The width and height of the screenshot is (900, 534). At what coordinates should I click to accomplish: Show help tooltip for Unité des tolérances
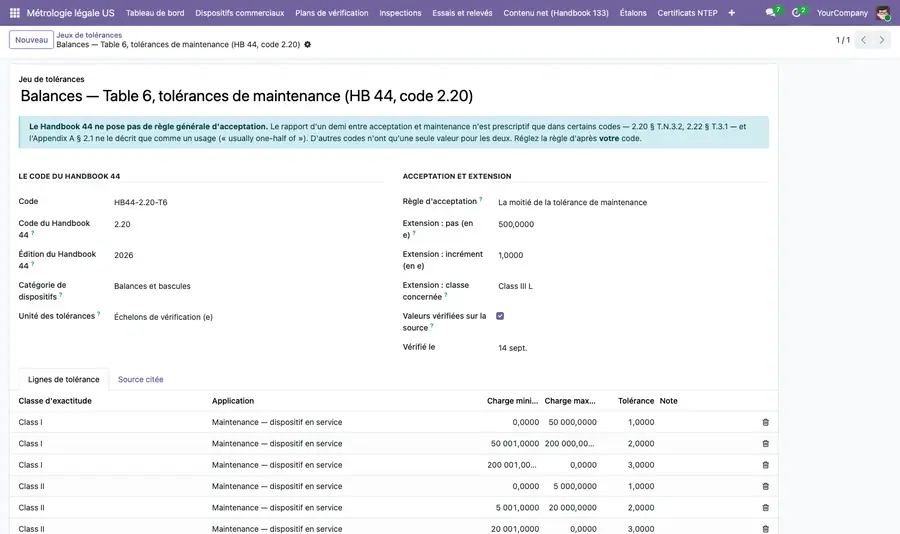click(x=99, y=314)
